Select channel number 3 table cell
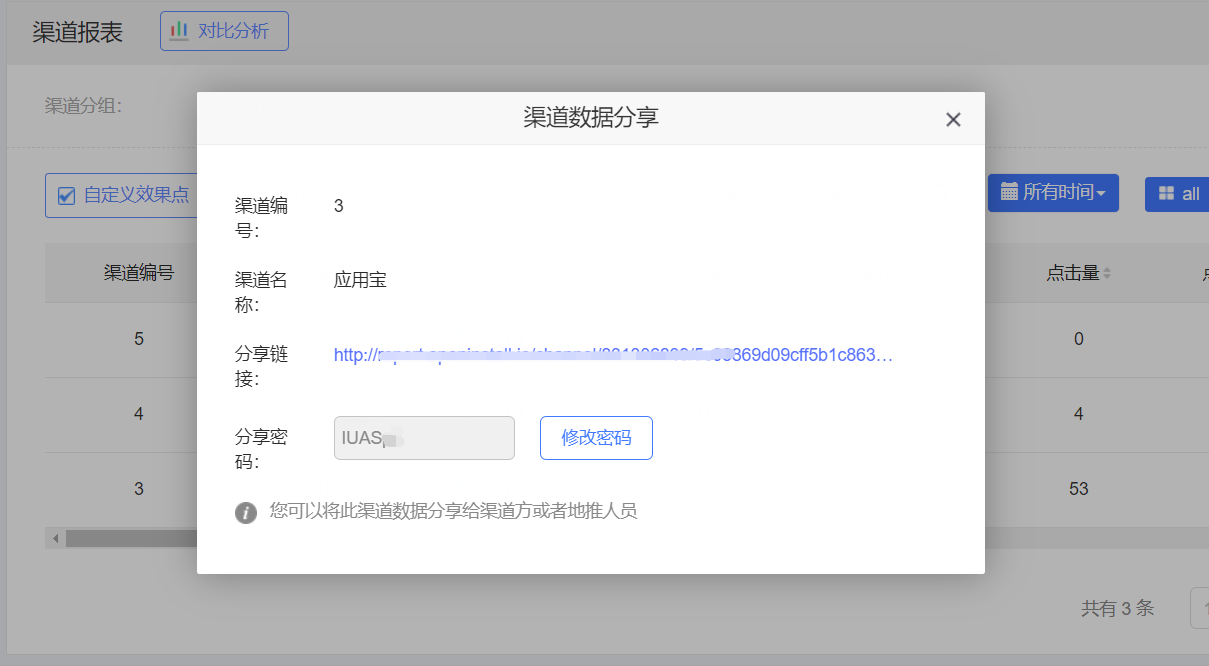 click(x=139, y=489)
